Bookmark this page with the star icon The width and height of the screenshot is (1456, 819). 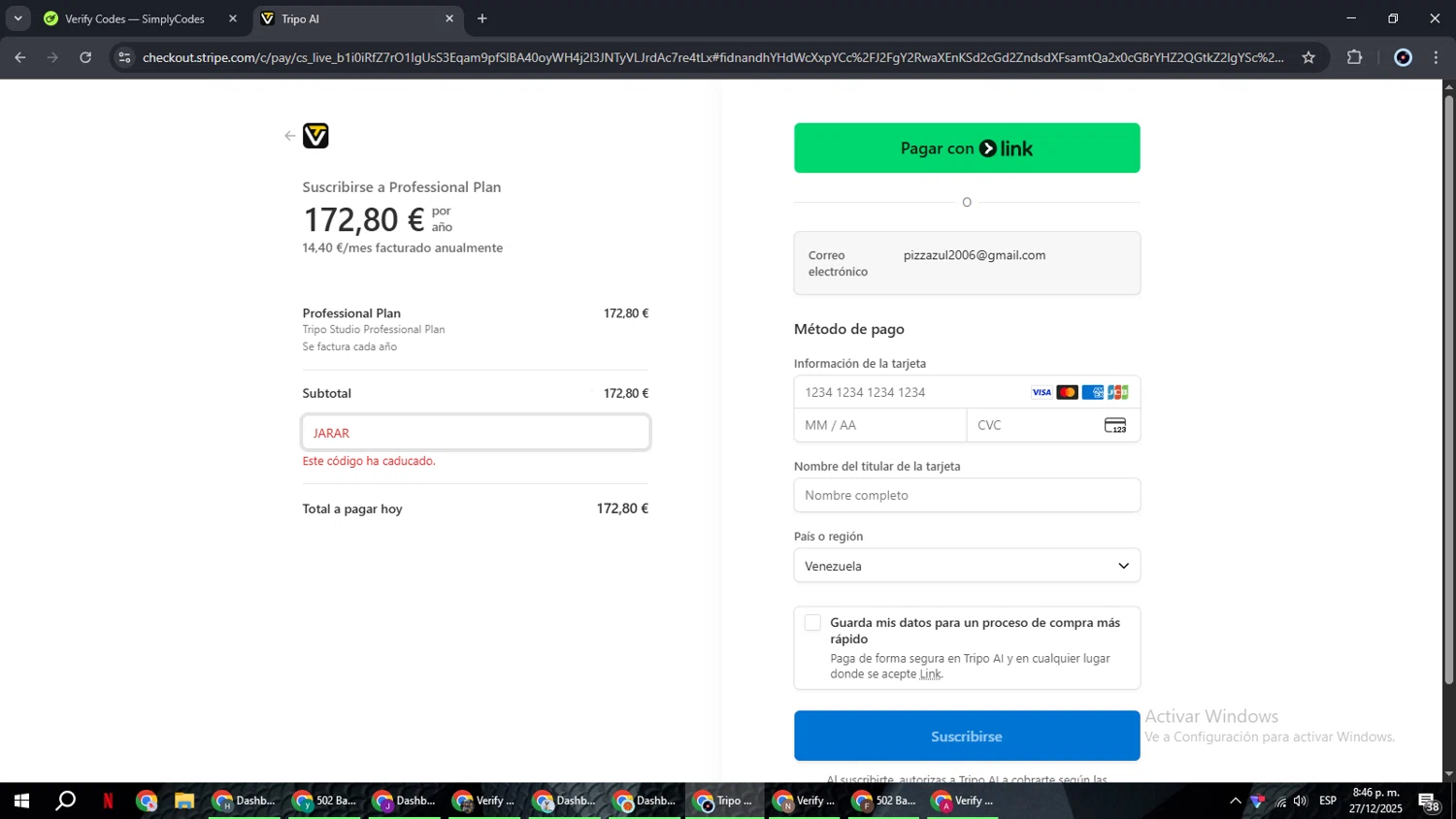pos(1308,57)
